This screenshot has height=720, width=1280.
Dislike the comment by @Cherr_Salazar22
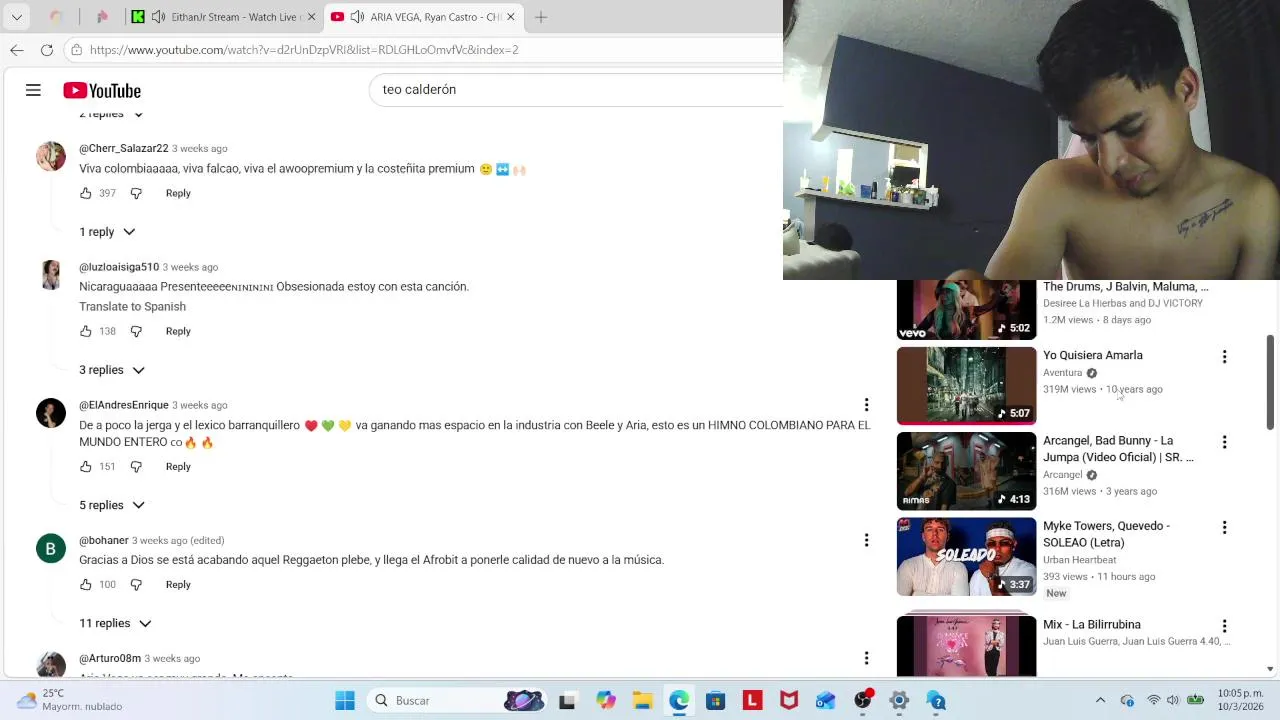136,193
